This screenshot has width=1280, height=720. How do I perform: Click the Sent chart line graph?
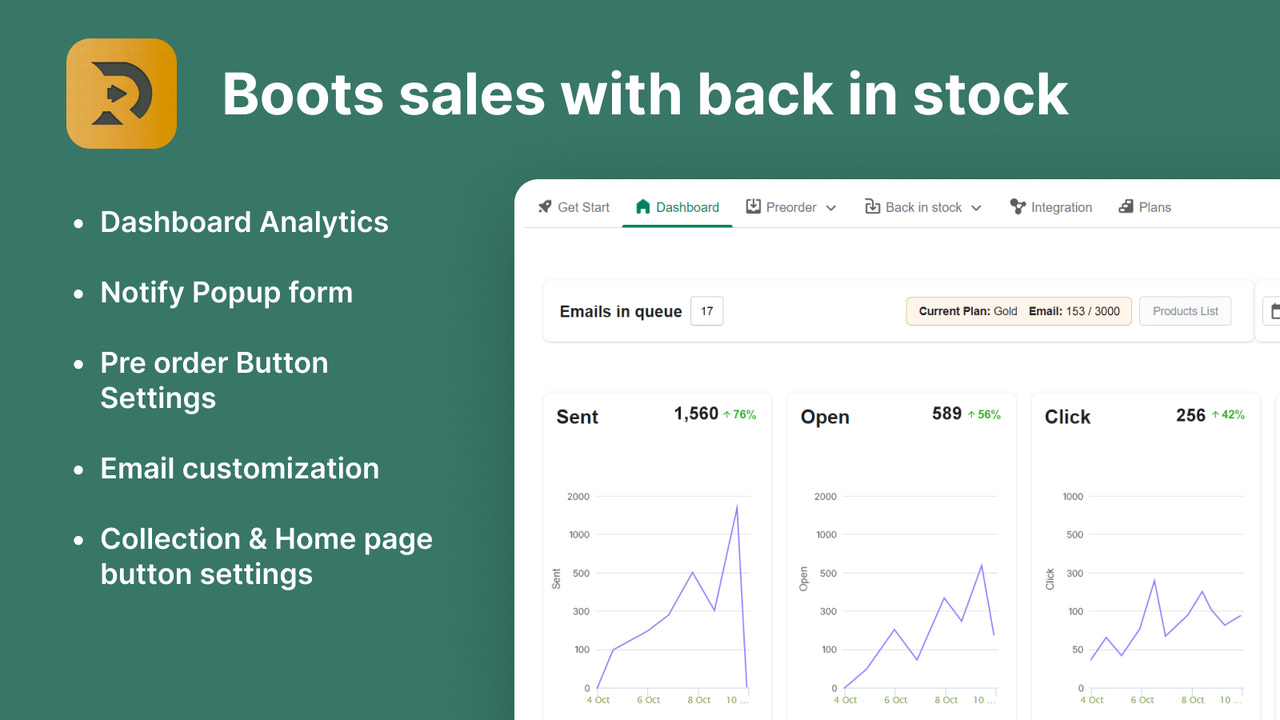(x=672, y=597)
